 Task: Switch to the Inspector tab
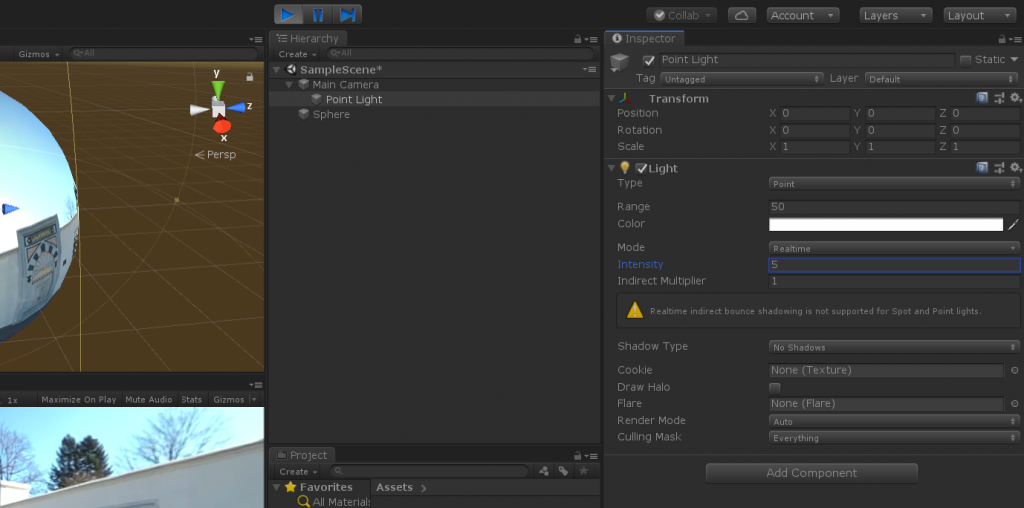coord(644,39)
